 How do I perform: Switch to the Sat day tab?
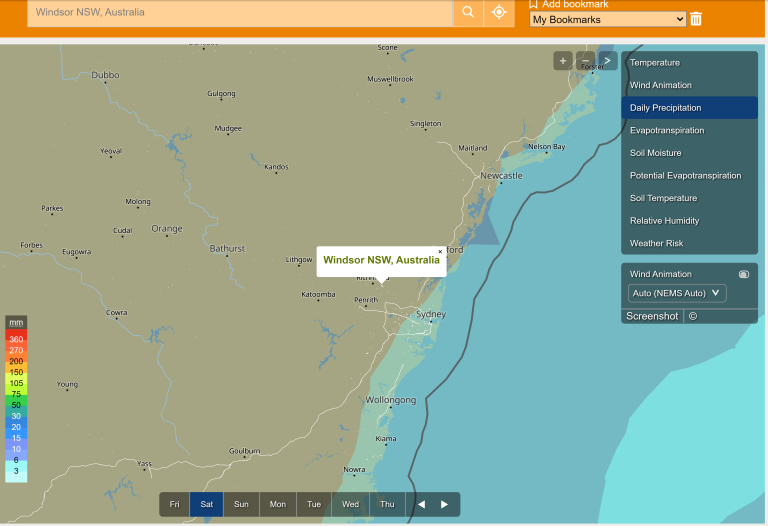207,504
